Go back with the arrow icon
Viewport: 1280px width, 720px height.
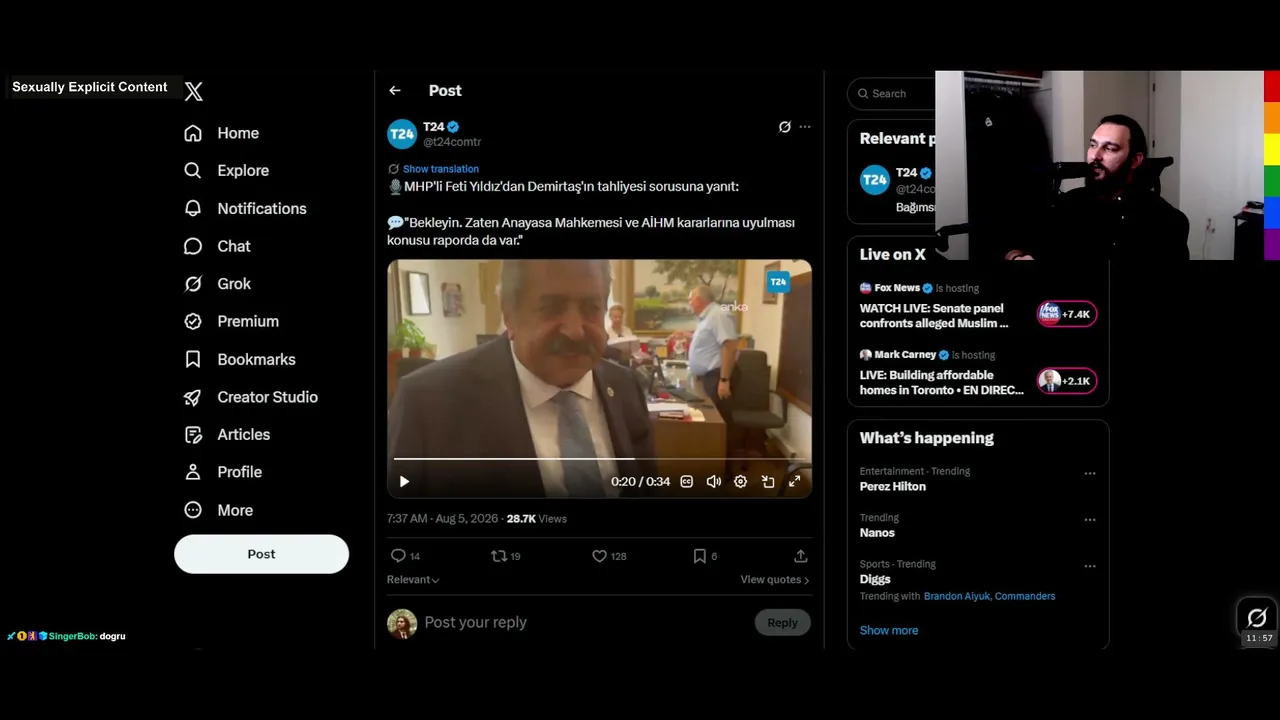[395, 91]
